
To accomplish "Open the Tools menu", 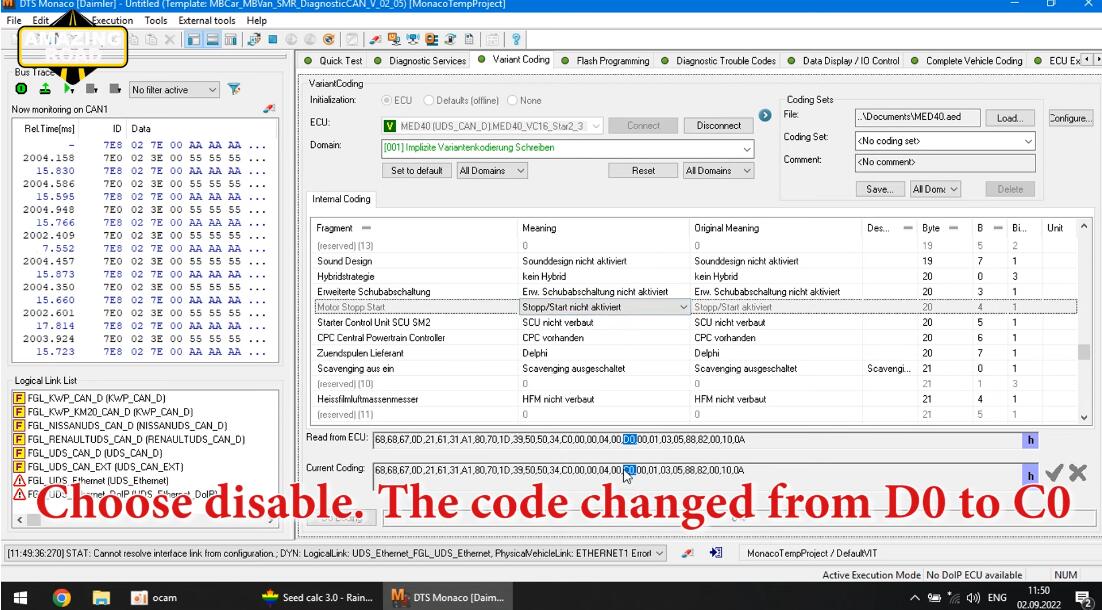I will [x=155, y=20].
